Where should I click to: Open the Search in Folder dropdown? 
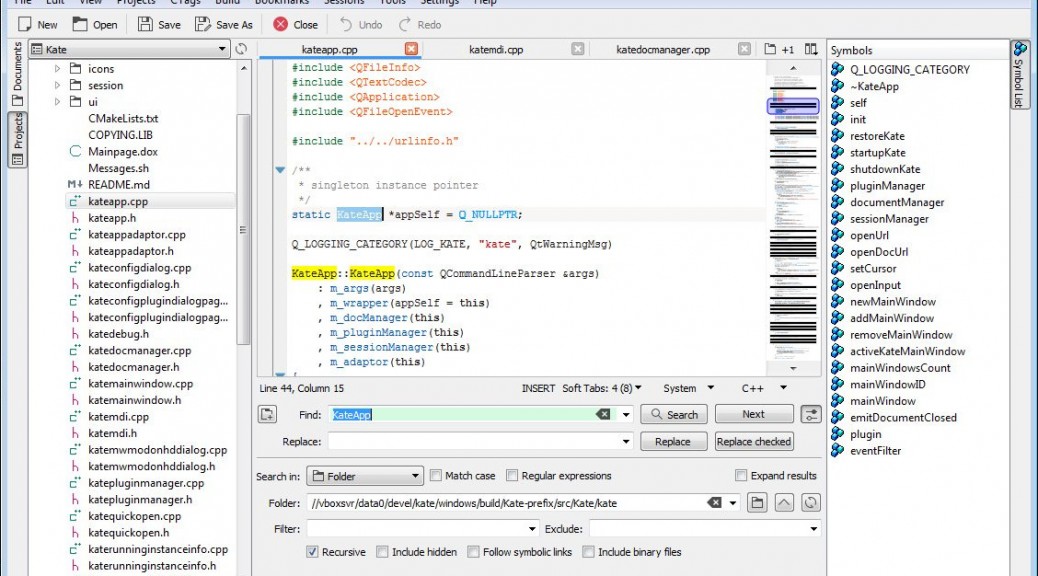pyautogui.click(x=364, y=476)
